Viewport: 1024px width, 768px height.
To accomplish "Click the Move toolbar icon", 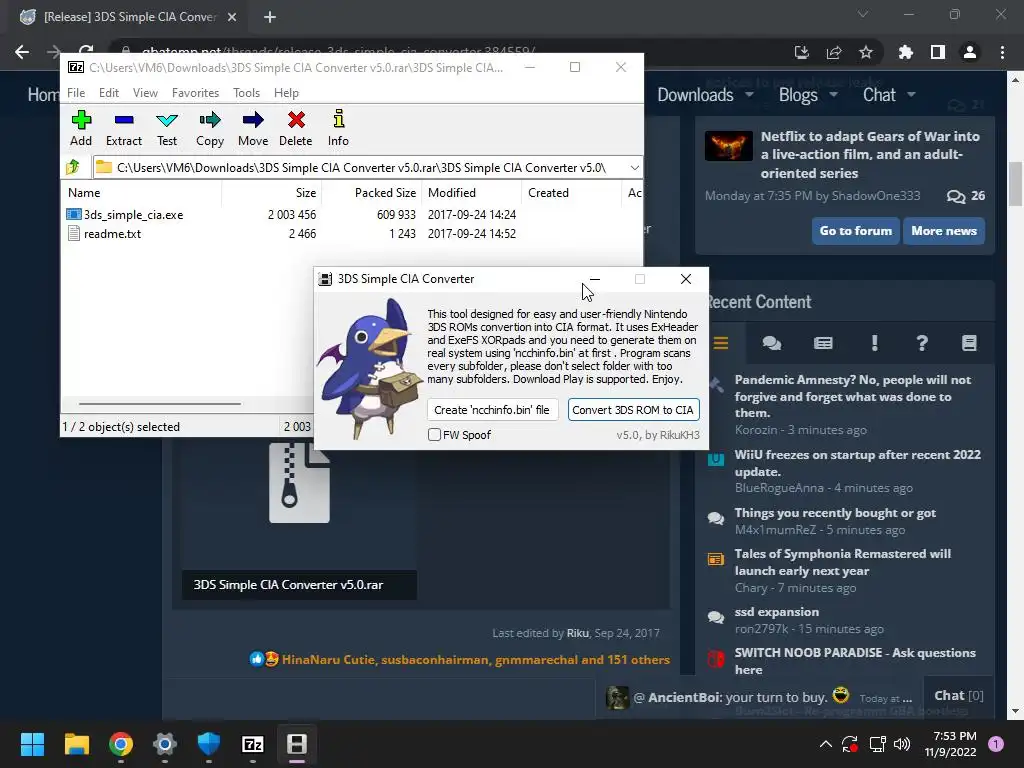I will point(253,120).
